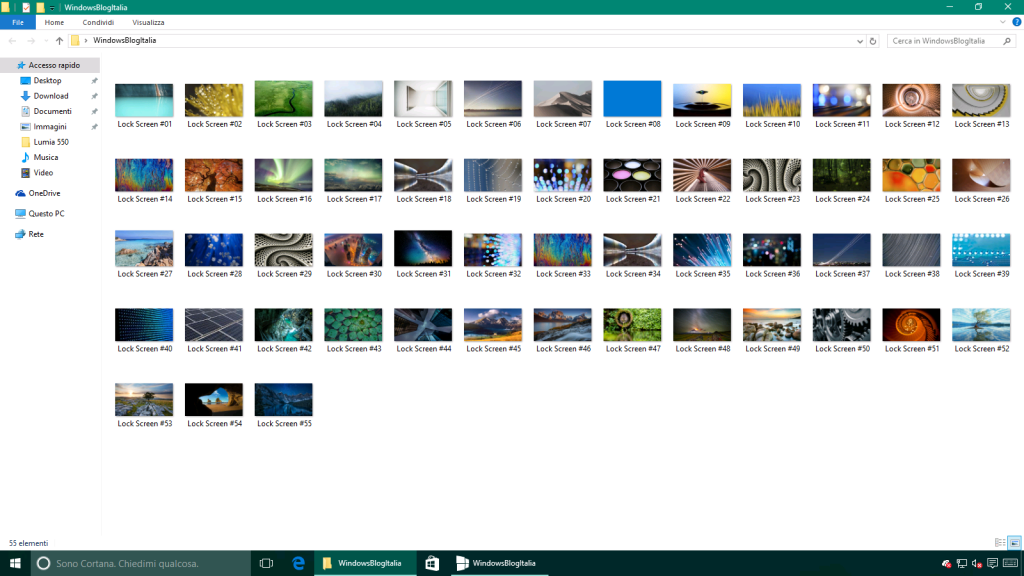Click the OneDrive cloud icon in the tray

pyautogui.click(x=946, y=563)
